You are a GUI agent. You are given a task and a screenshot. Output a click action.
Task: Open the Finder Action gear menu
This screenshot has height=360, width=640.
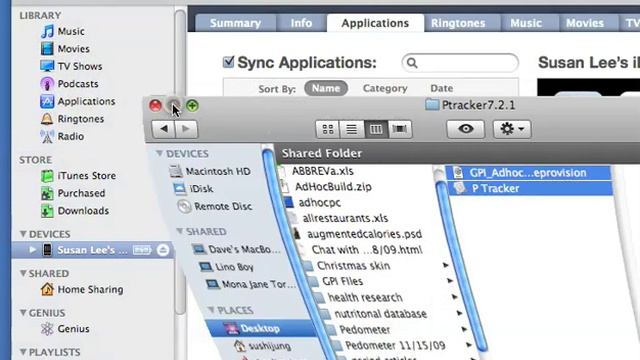coord(512,129)
